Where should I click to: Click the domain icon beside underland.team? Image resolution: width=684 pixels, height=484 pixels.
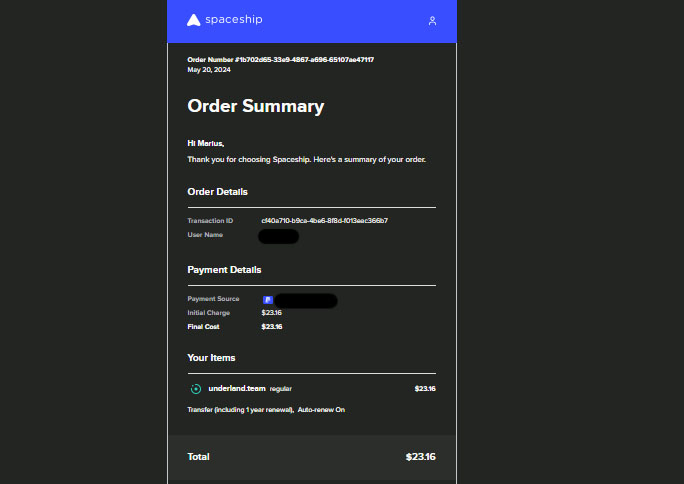[x=196, y=388]
